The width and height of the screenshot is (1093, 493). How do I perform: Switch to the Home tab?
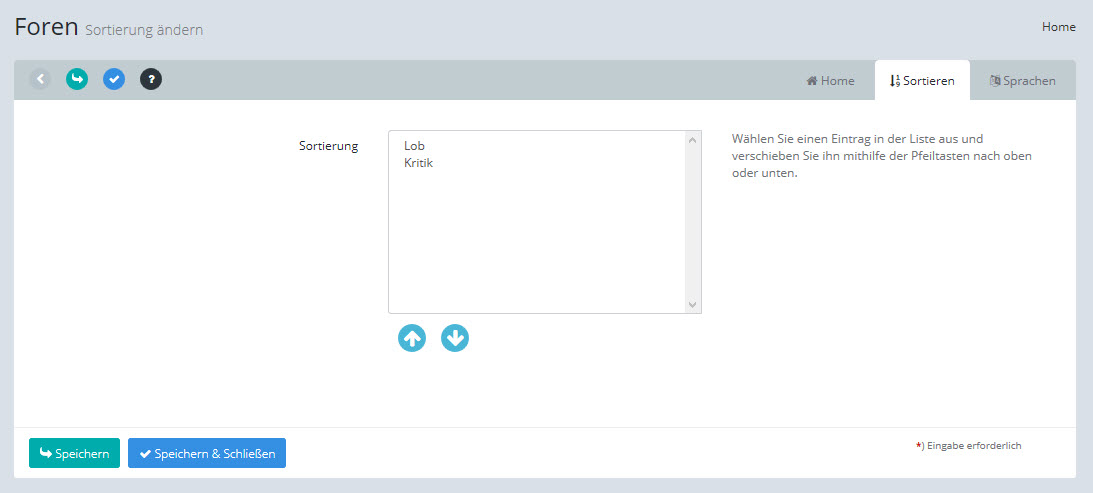tap(830, 81)
